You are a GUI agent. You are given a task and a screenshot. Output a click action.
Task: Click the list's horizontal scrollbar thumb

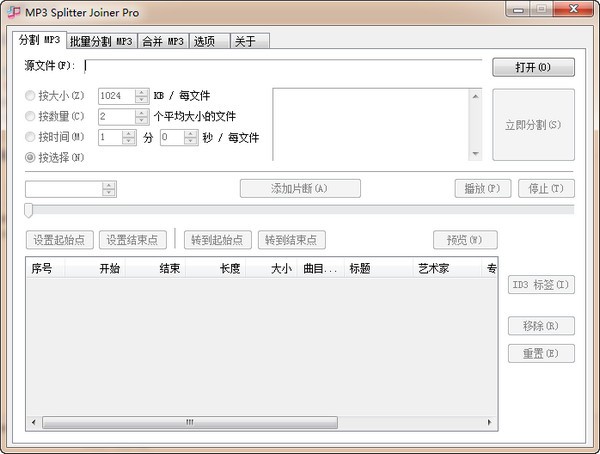click(x=190, y=422)
